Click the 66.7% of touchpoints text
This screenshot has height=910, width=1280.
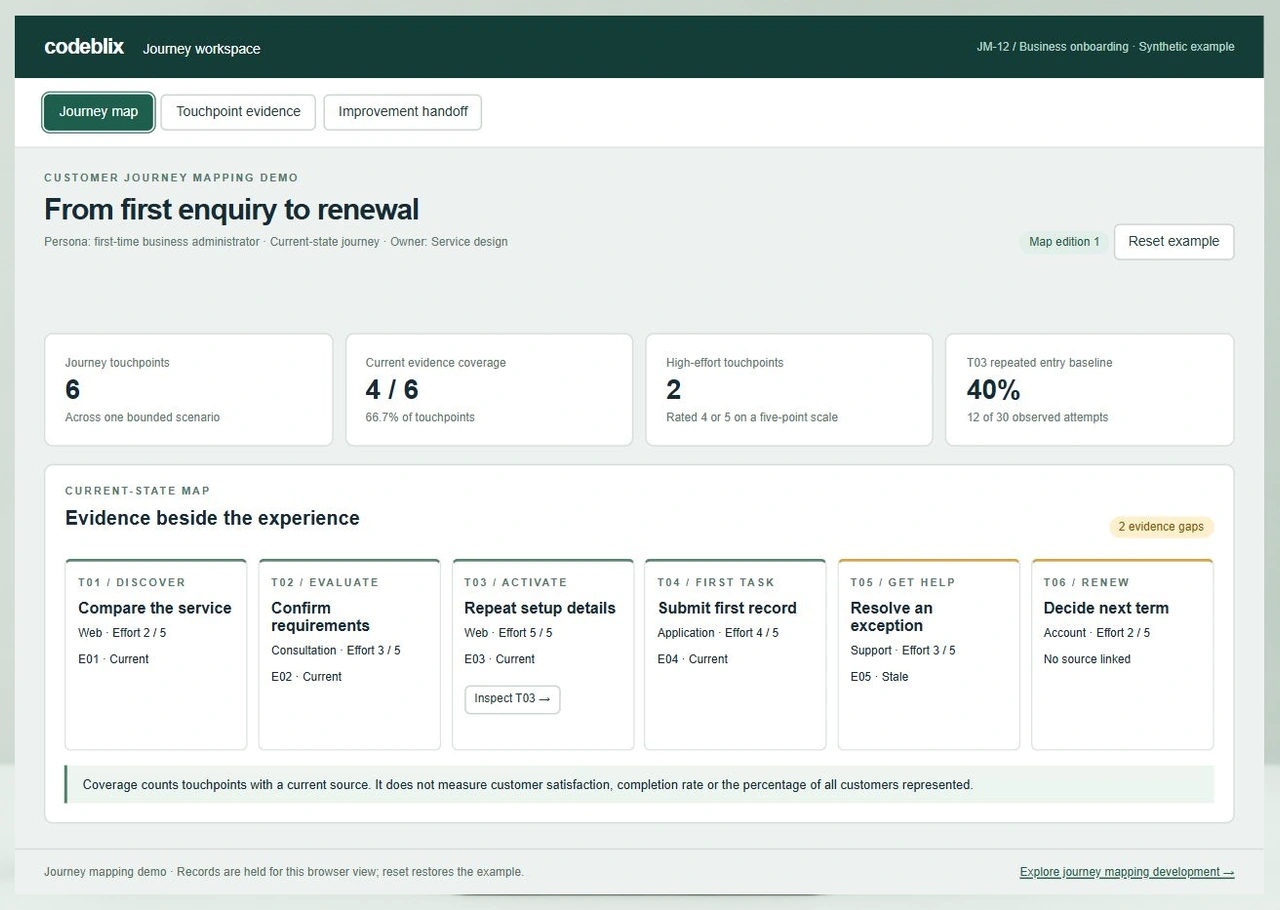[420, 418]
